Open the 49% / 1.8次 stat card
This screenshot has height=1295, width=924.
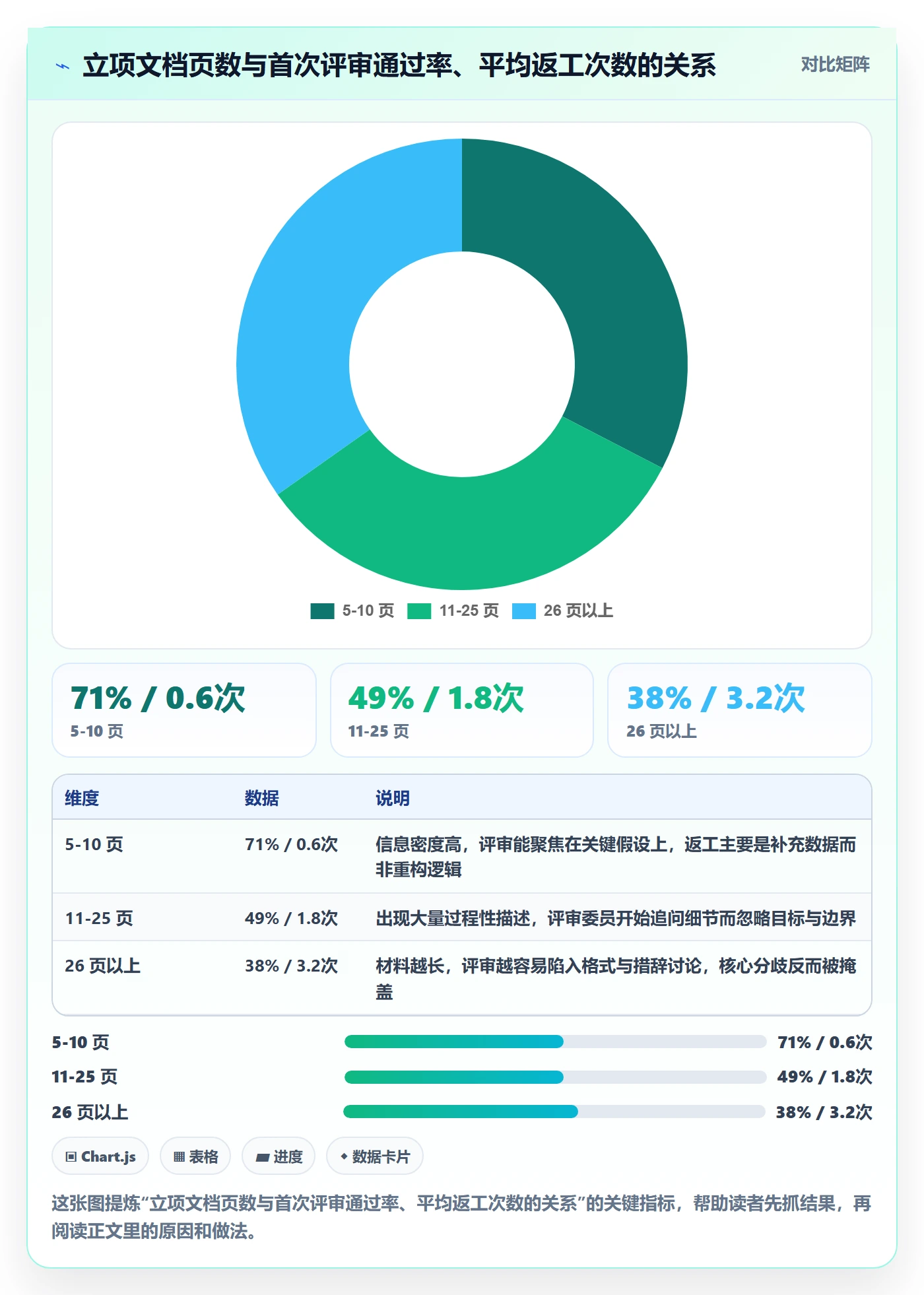coord(462,710)
